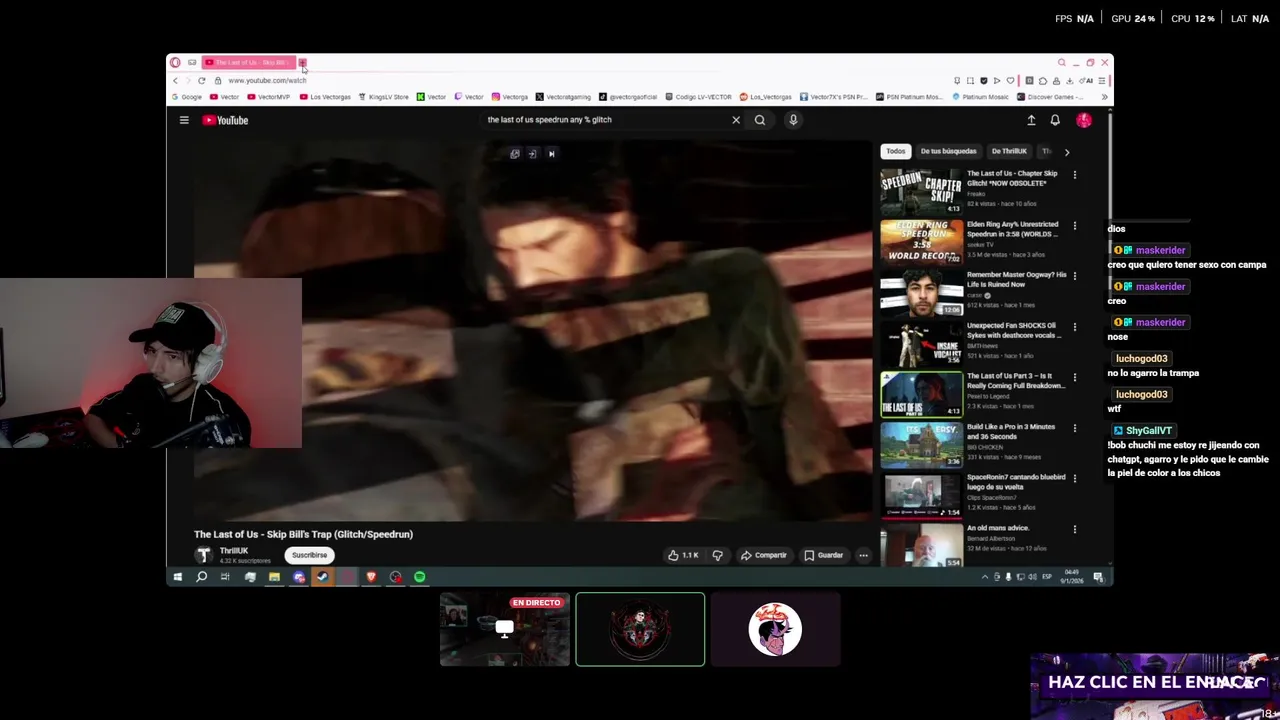Go to YouTube home via logo
1280x720 pixels.
(x=225, y=120)
